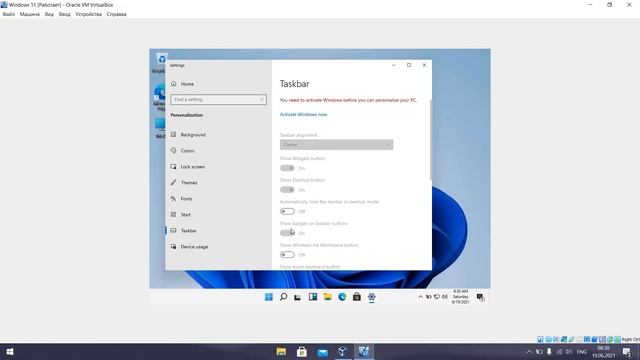Image resolution: width=640 pixels, height=360 pixels.
Task: Open host File Explorer taskbar icon
Action: tap(281, 351)
